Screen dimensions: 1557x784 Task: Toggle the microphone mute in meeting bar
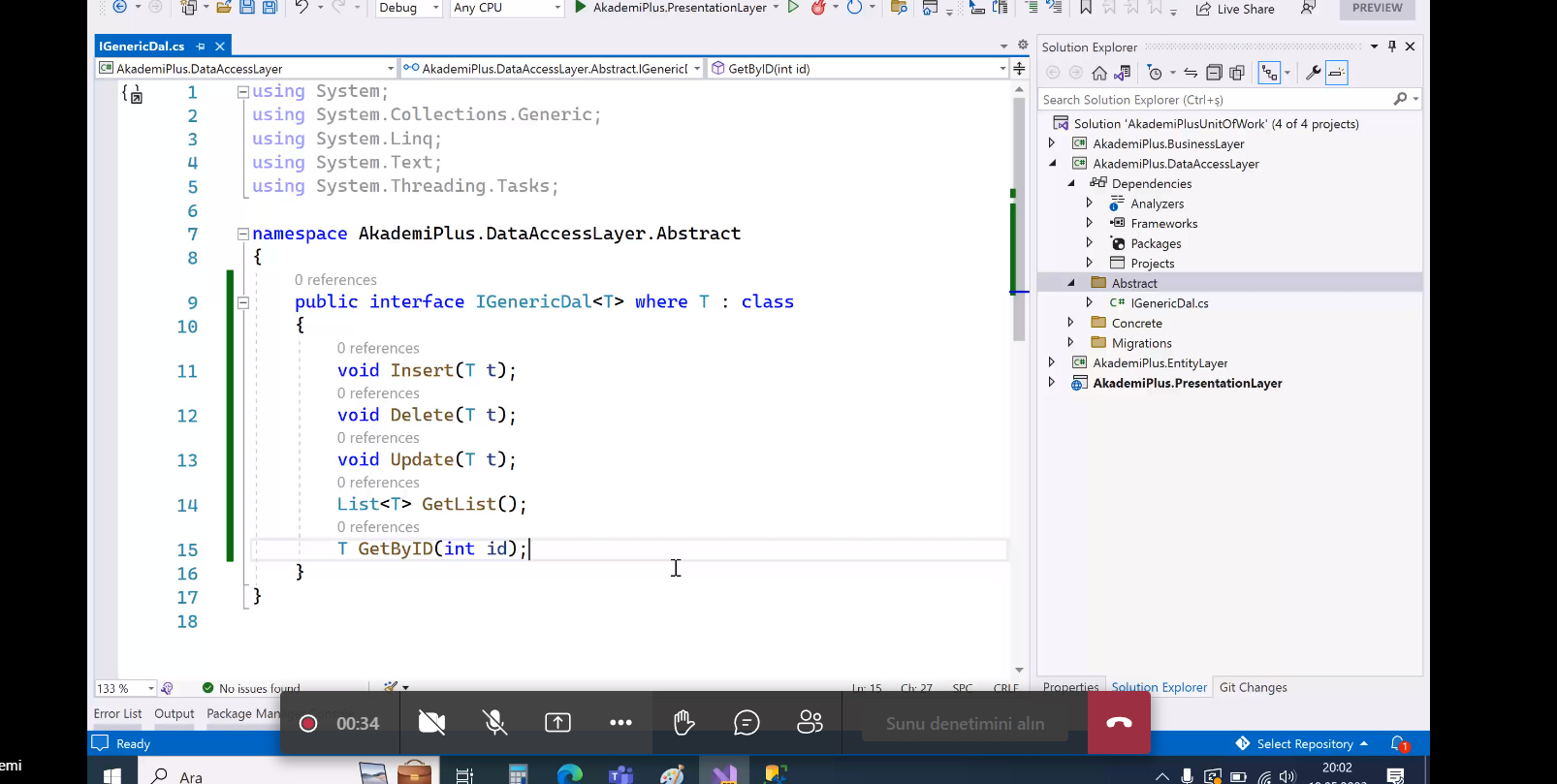tap(495, 723)
